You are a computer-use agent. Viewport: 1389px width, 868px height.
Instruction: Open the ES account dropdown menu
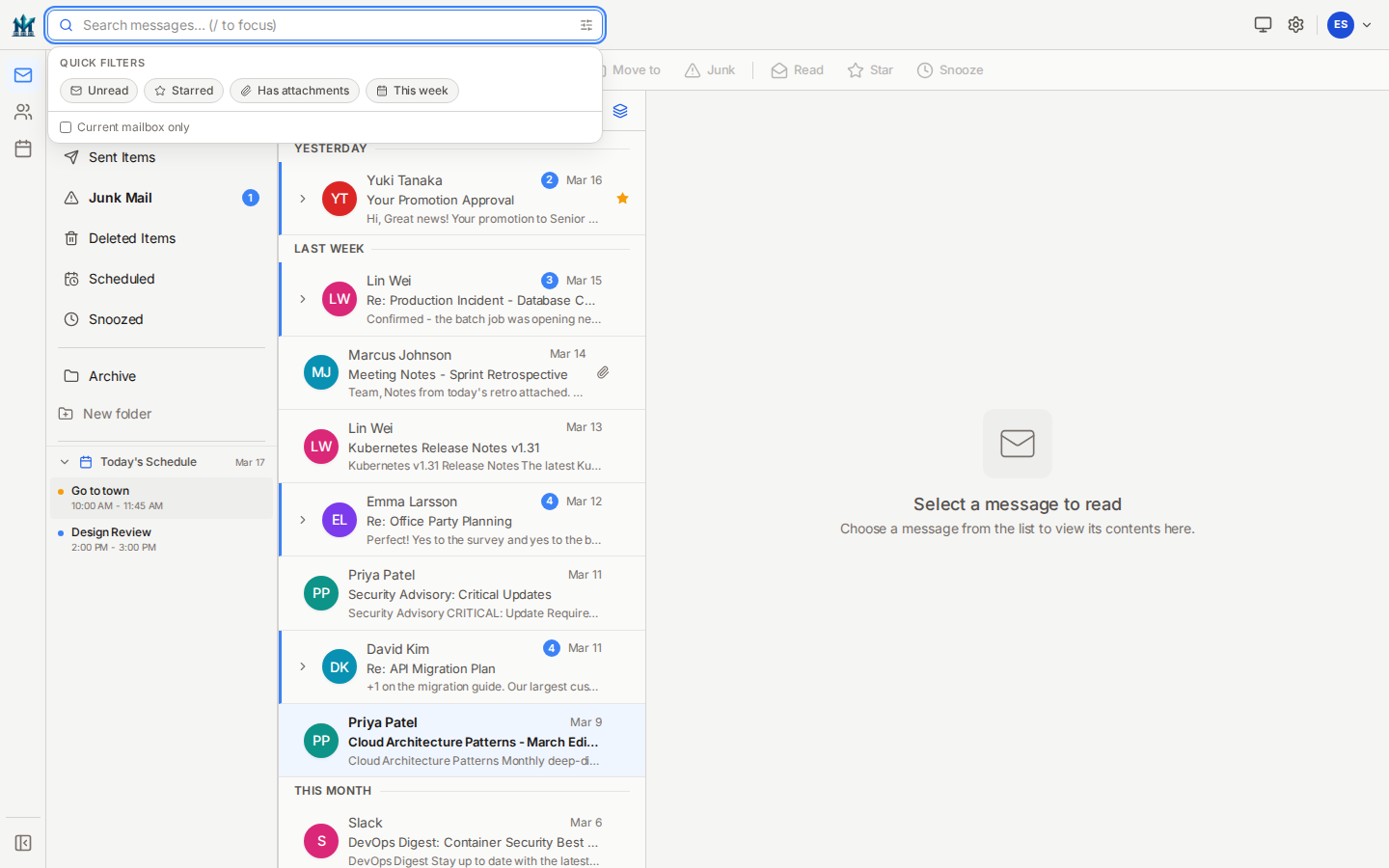[x=1349, y=25]
